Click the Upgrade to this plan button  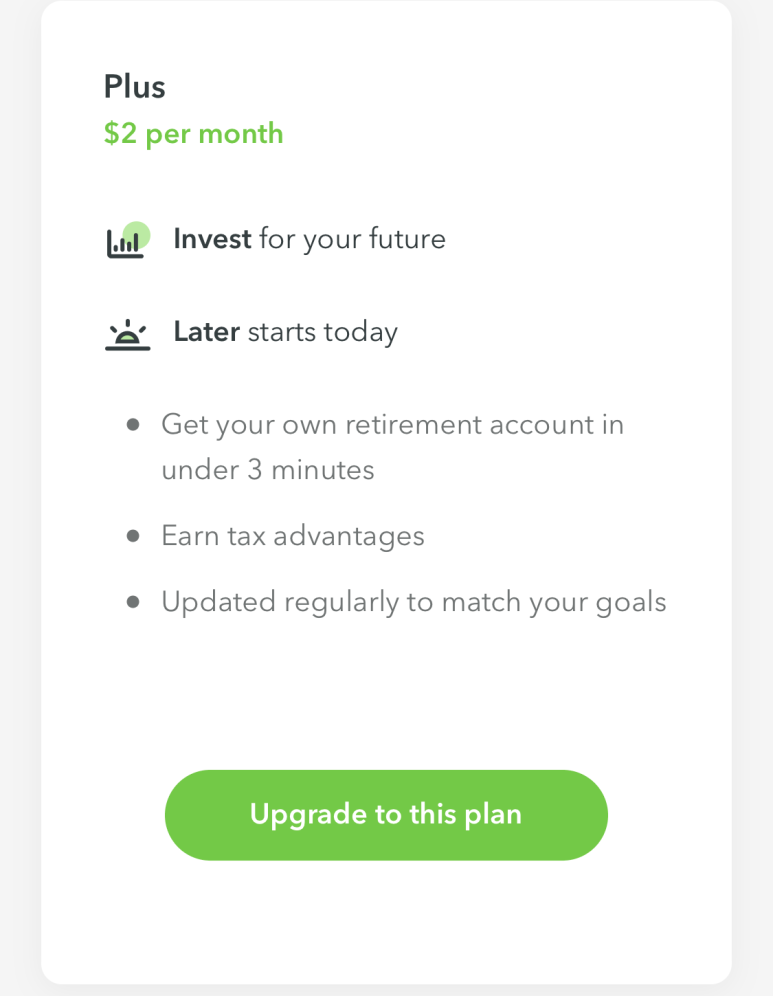tap(386, 815)
